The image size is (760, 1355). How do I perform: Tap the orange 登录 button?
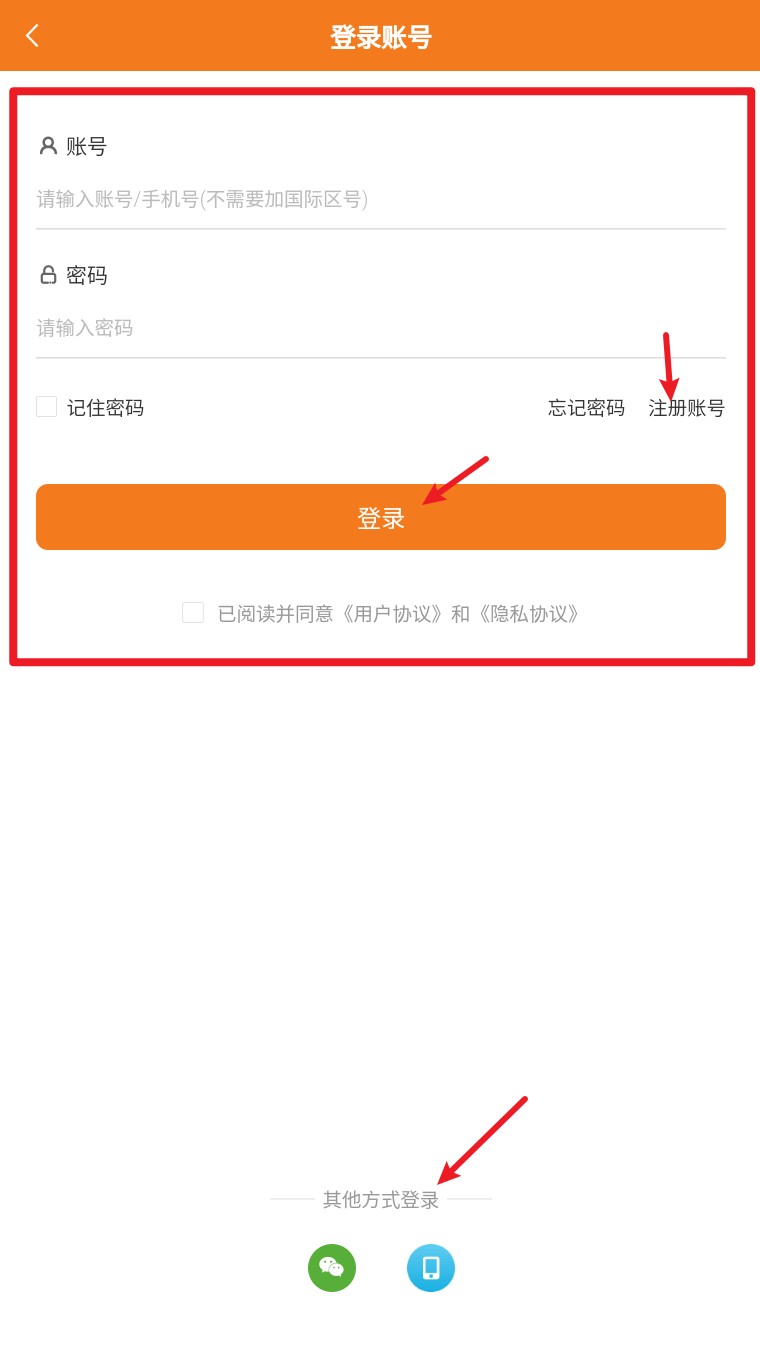click(381, 517)
